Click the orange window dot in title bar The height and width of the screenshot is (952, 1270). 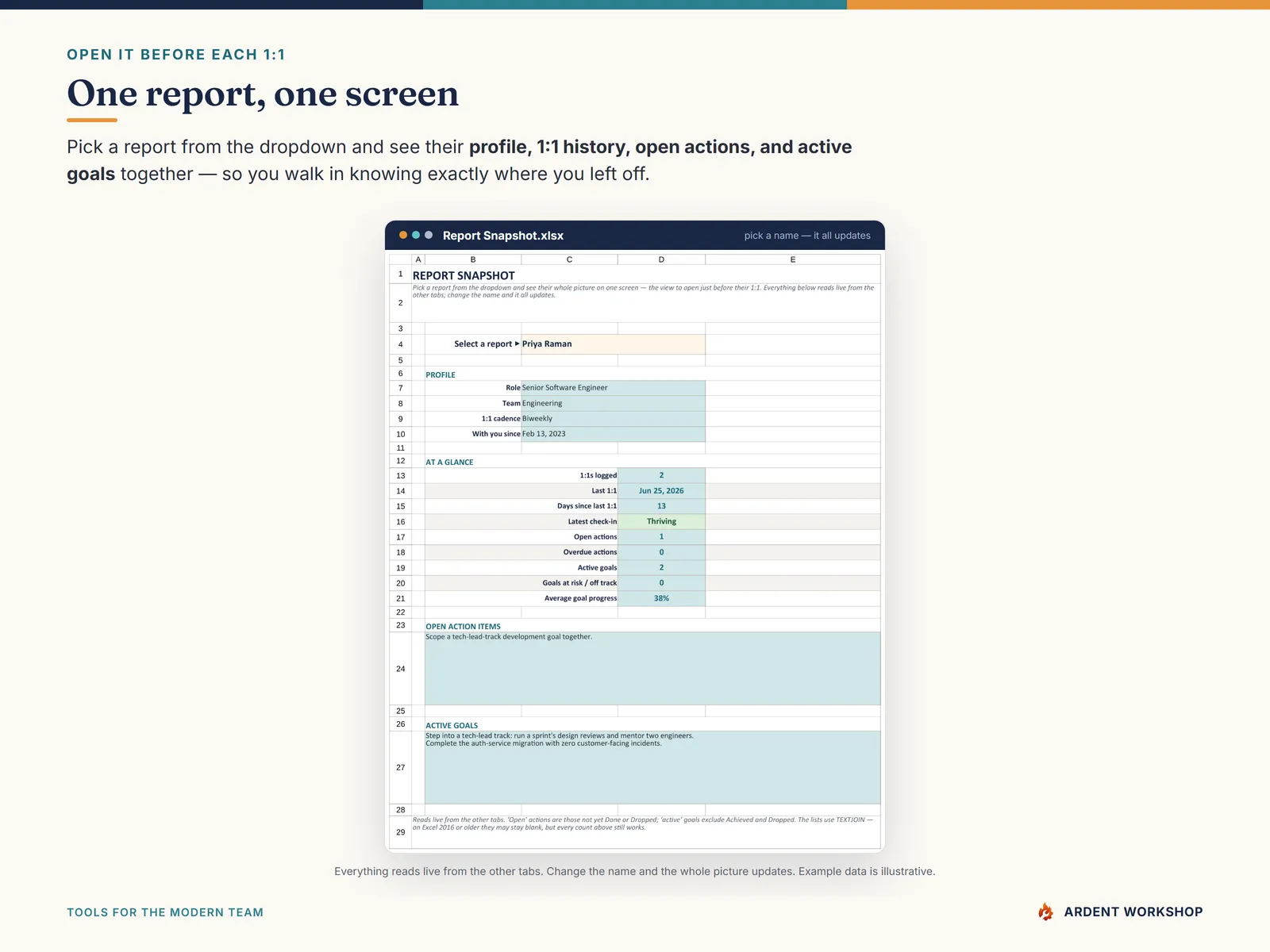pyautogui.click(x=403, y=235)
